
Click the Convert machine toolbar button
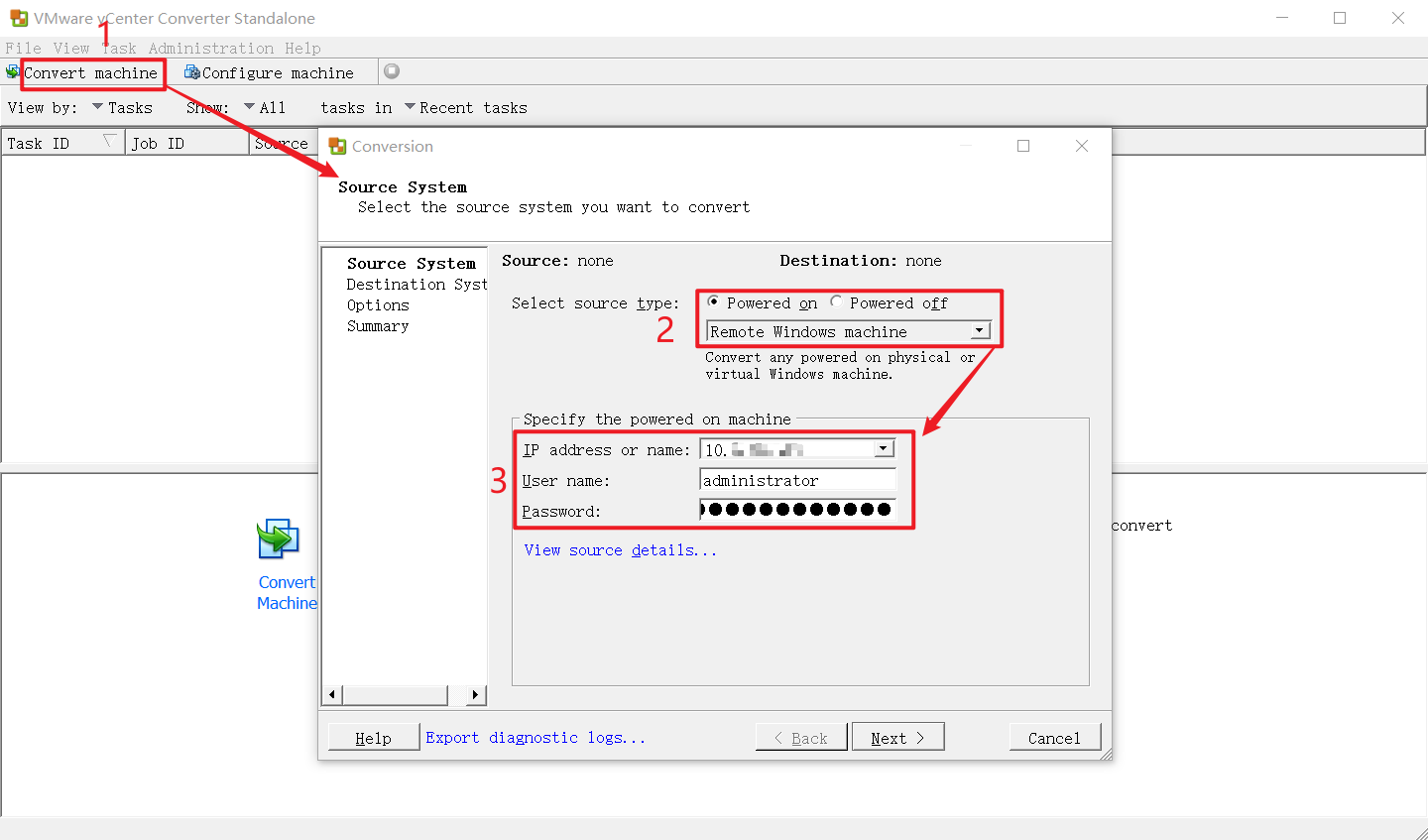83,72
